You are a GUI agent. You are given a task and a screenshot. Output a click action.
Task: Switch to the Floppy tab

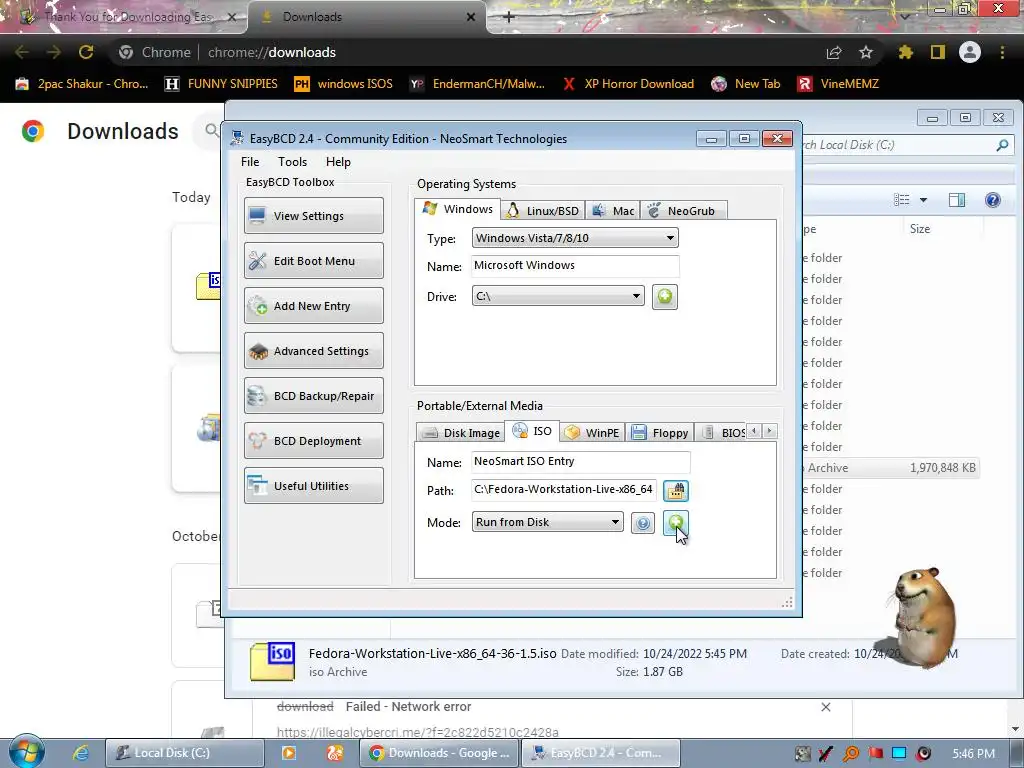(660, 433)
